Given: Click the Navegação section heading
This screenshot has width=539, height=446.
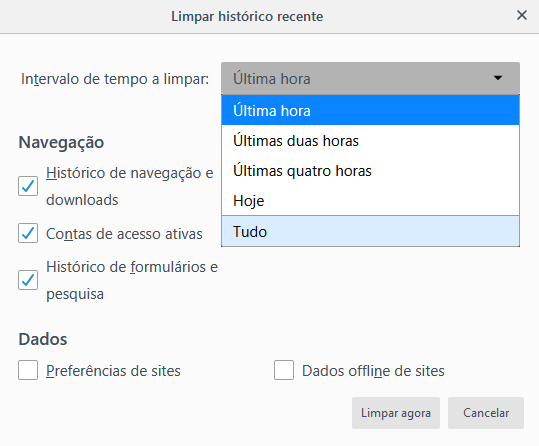Looking at the screenshot, I should 61,142.
